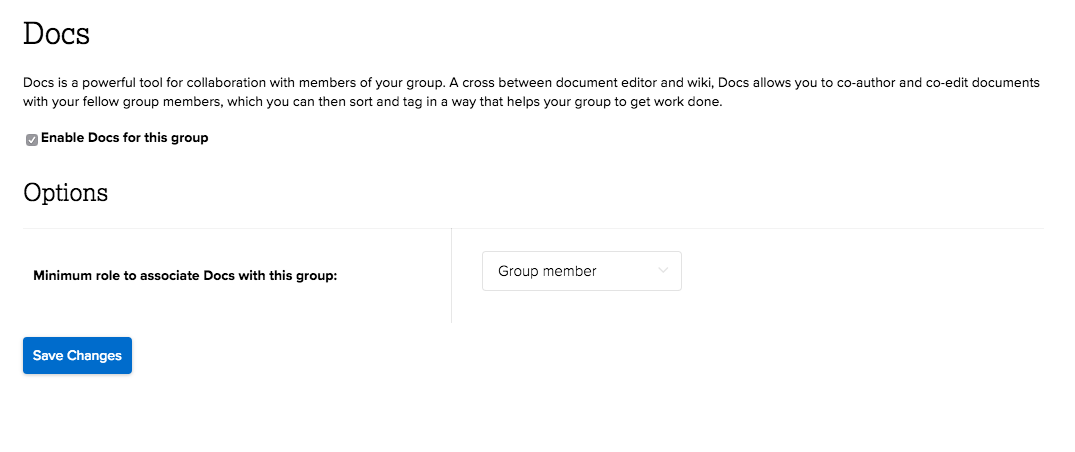Open the minimum role dropdown
The height and width of the screenshot is (452, 1075).
[581, 271]
